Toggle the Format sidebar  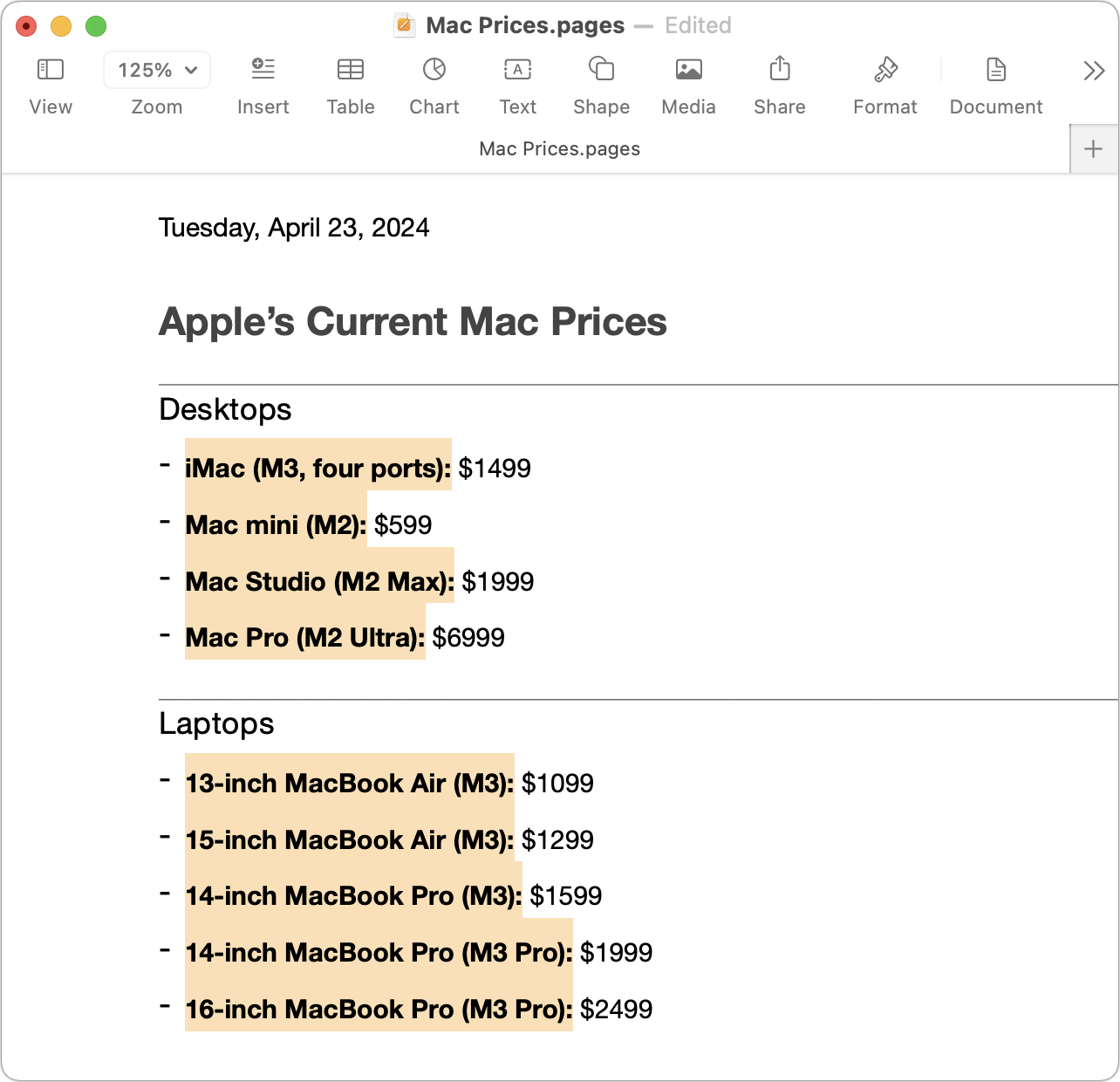click(x=885, y=69)
